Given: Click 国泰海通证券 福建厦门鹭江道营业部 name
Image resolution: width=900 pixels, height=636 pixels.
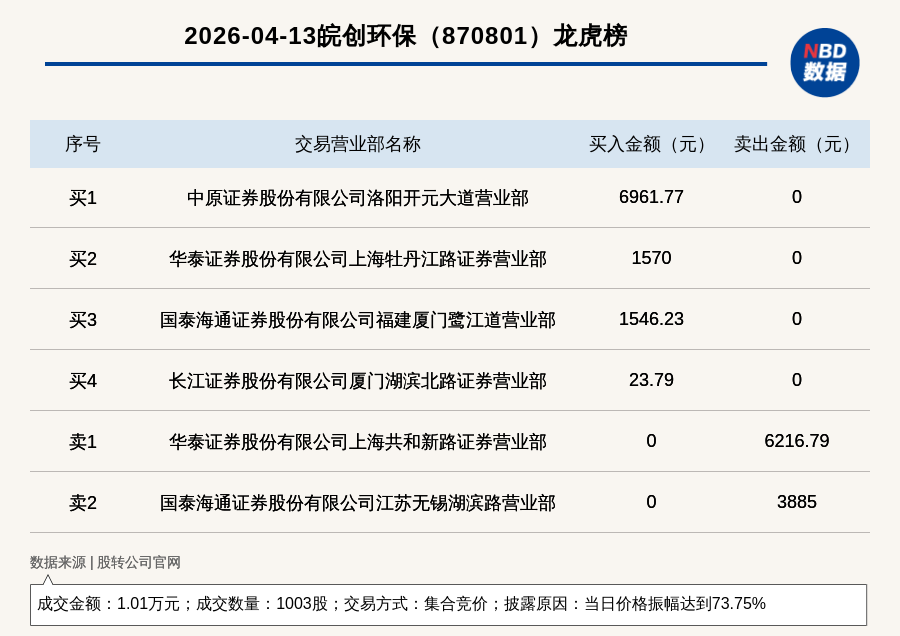Looking at the screenshot, I should pyautogui.click(x=357, y=320).
